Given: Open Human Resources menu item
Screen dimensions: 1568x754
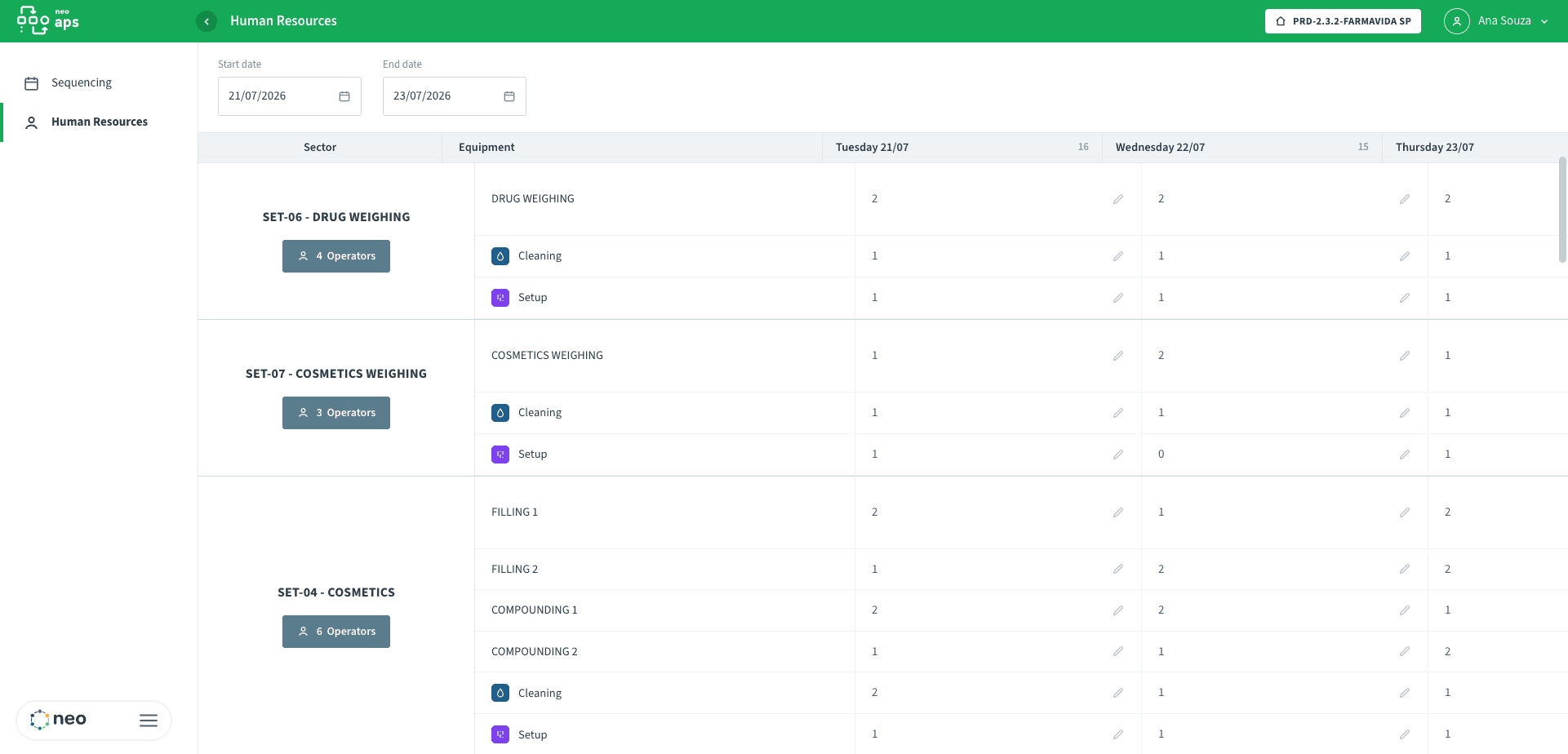Looking at the screenshot, I should [99, 122].
